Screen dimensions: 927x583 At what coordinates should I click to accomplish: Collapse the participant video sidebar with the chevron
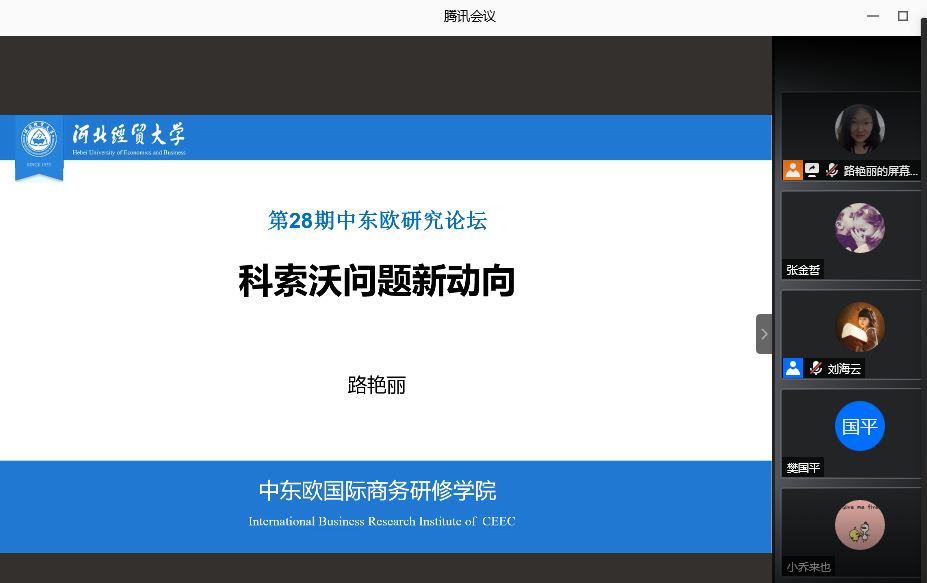(763, 334)
